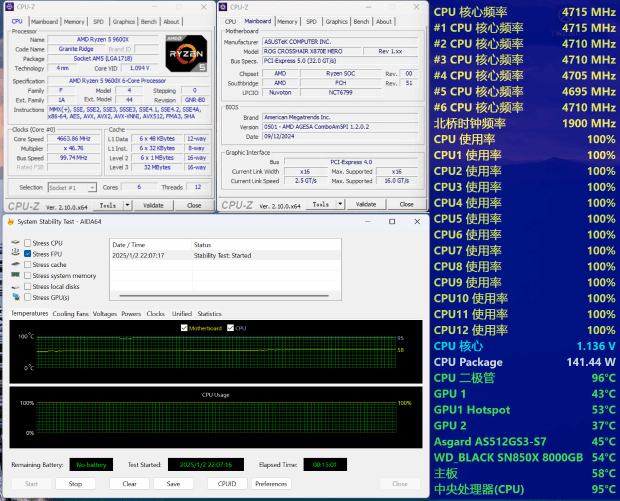Click Close button in left CPU-Z footer

pos(194,205)
